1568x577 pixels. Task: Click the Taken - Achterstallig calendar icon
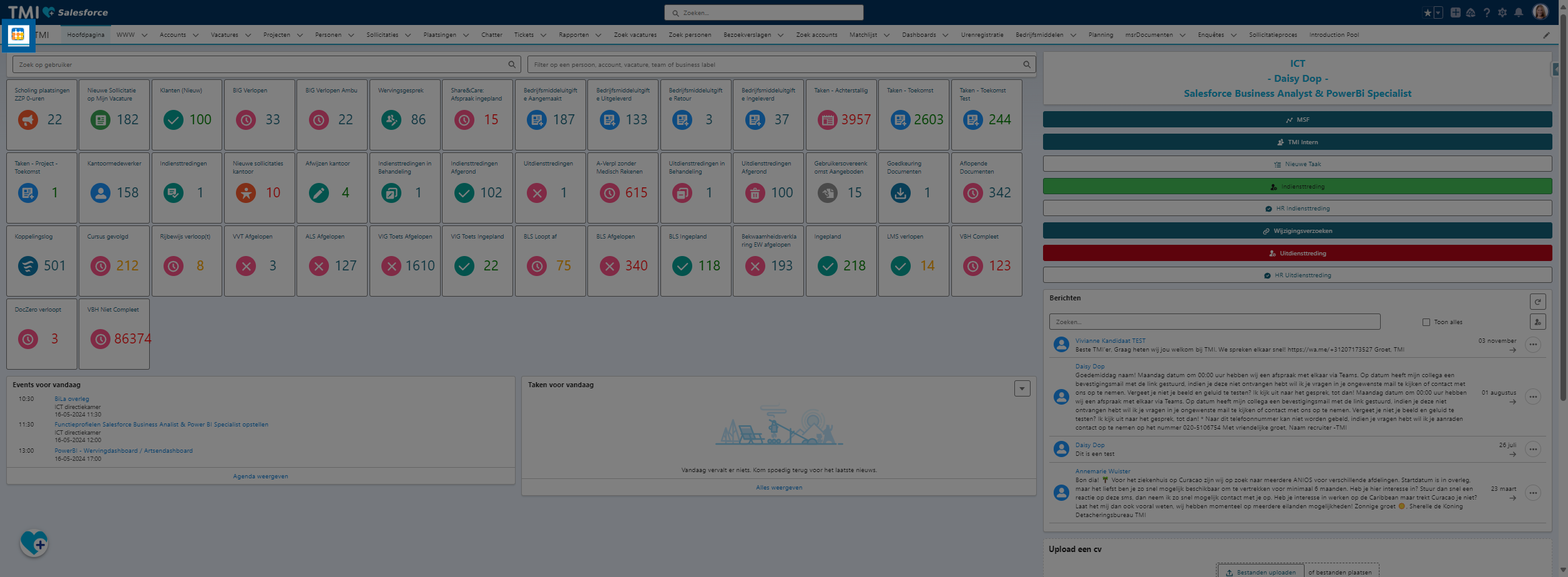[x=828, y=119]
